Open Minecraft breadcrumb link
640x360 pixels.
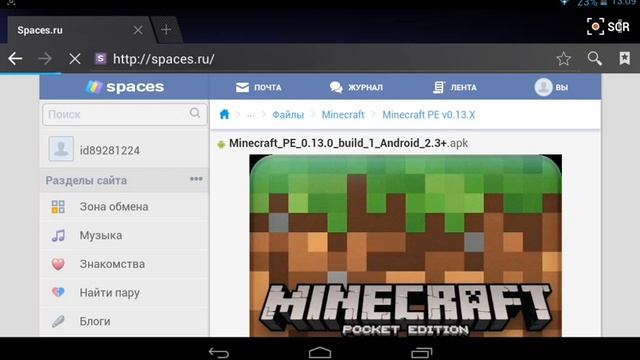(343, 115)
